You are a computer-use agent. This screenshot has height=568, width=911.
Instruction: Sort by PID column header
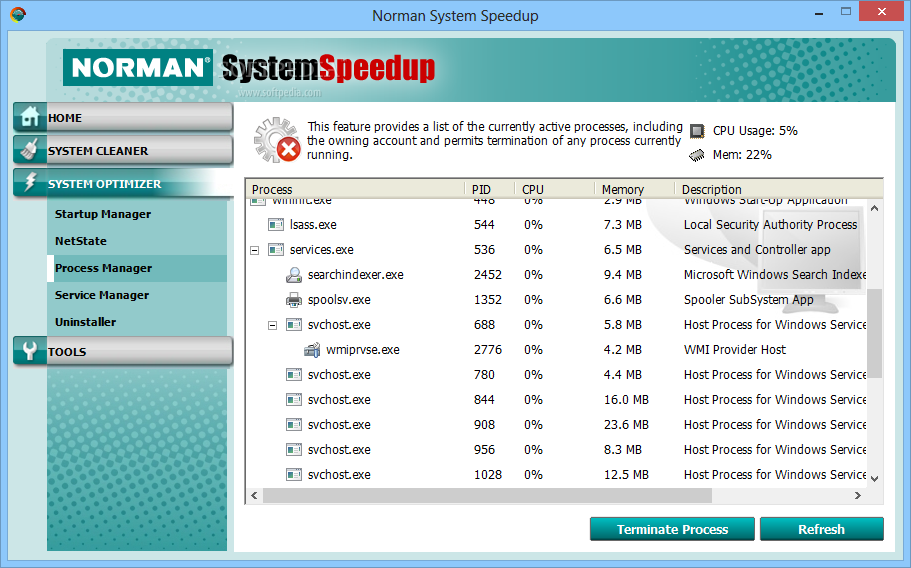[x=489, y=189]
